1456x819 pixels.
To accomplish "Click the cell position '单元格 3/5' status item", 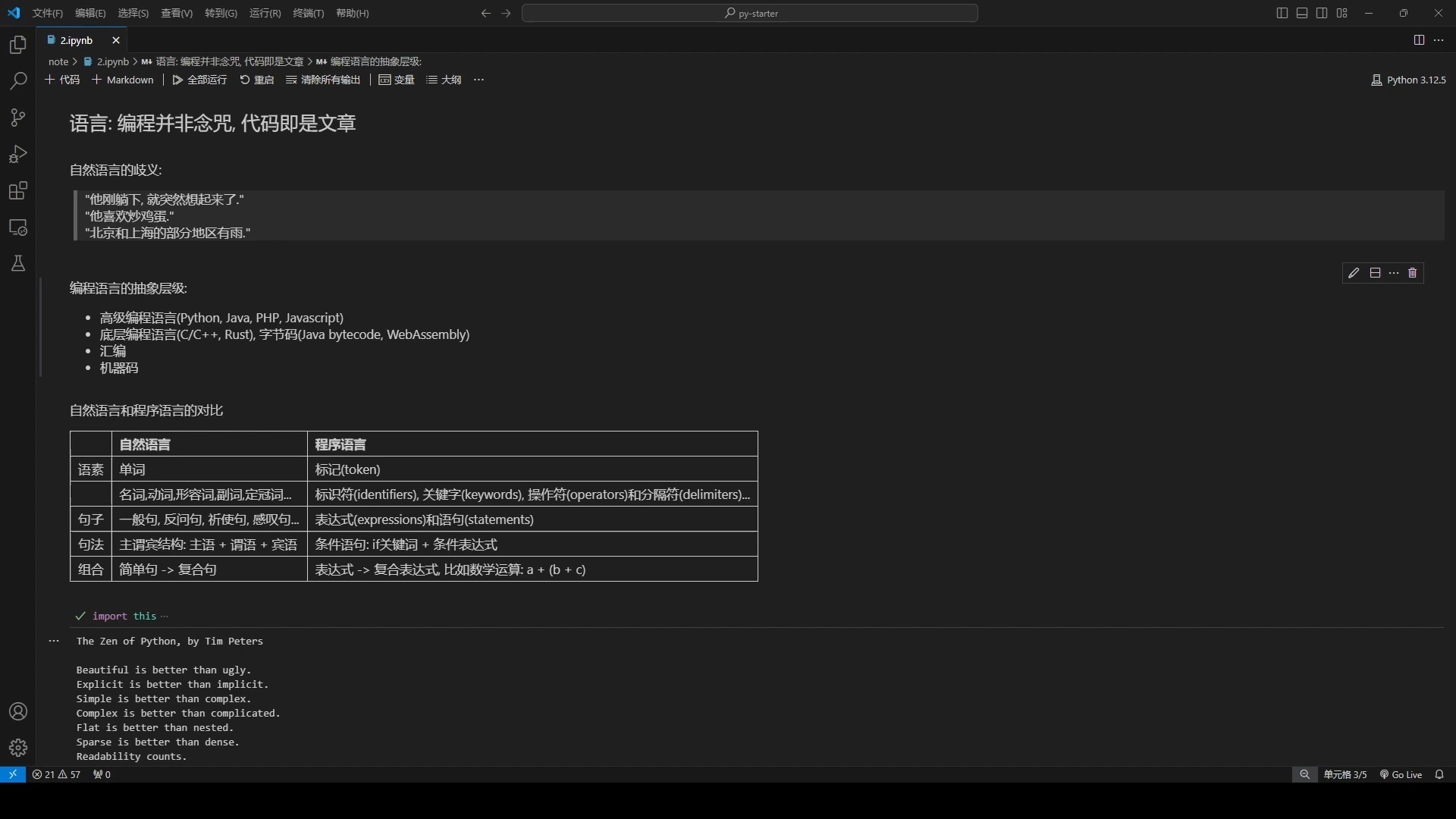I will pos(1345,774).
